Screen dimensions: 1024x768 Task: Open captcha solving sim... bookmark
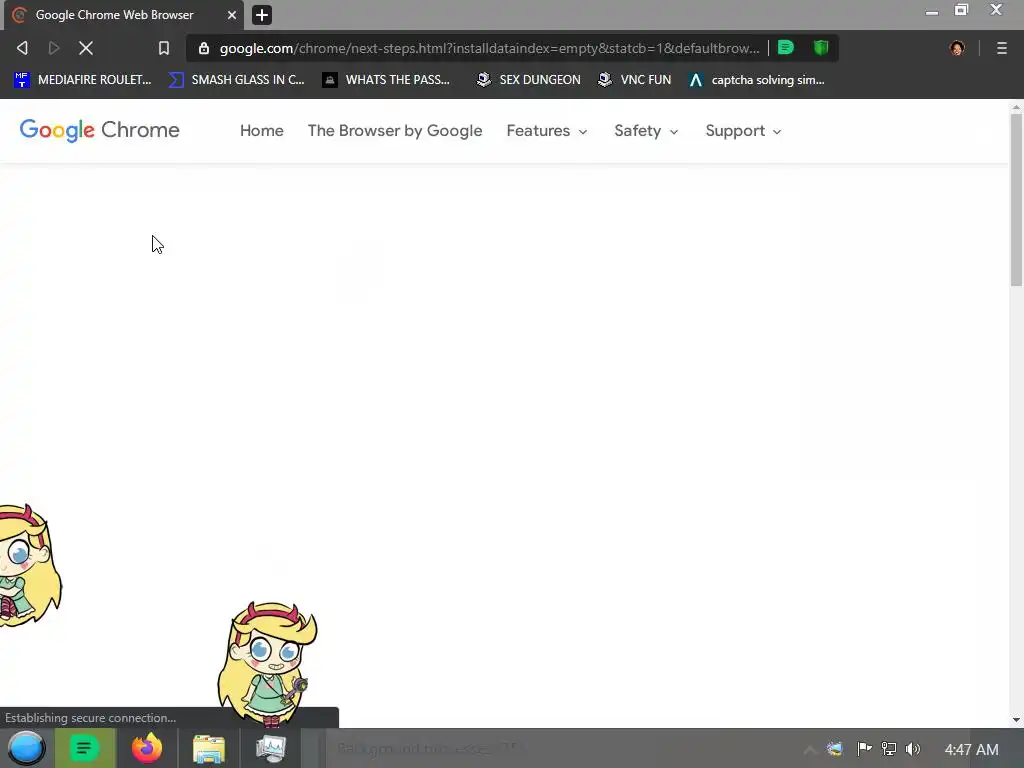tap(757, 80)
